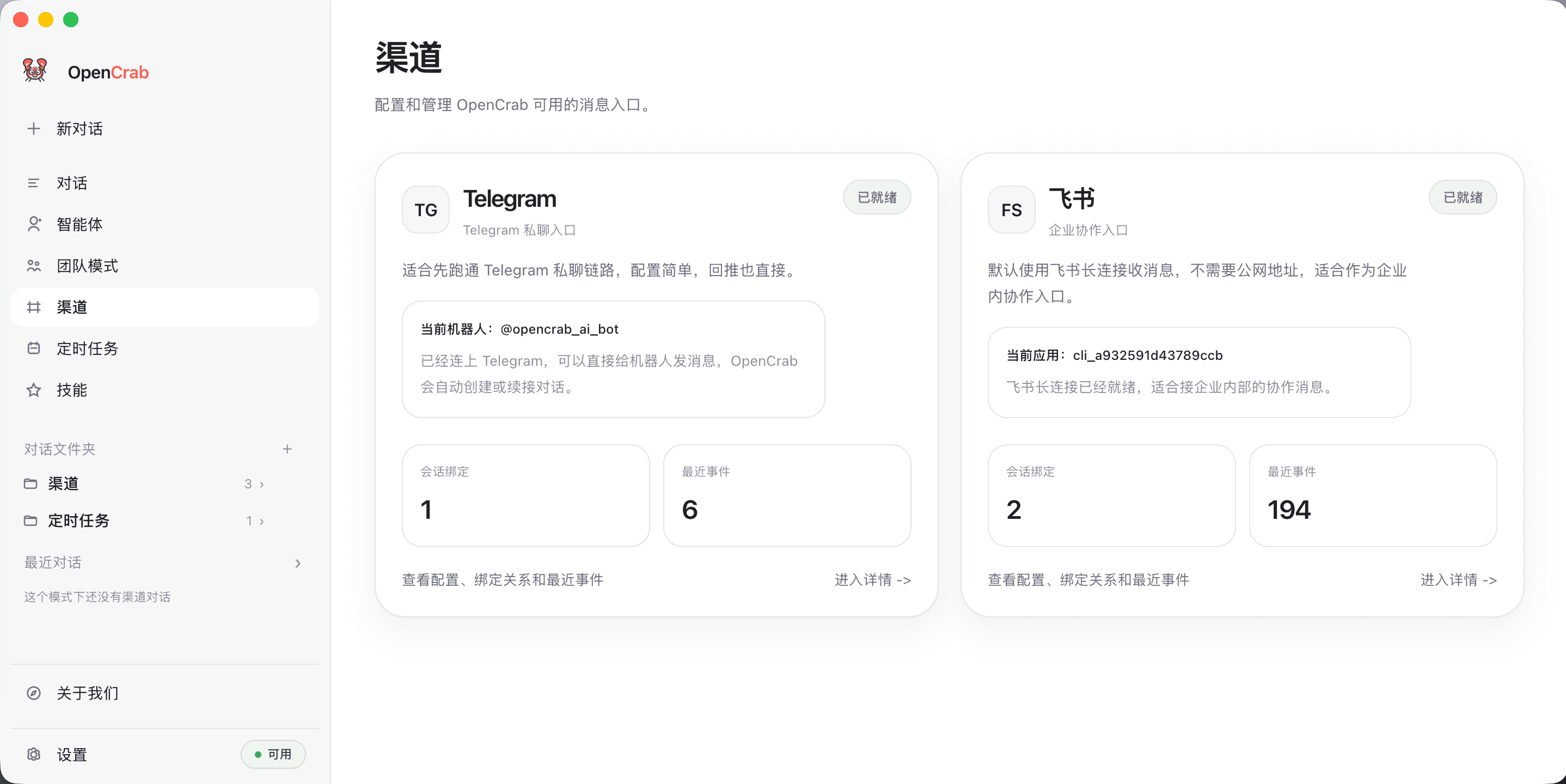
Task: Open the 新对话 (New Chat) icon
Action: pos(33,128)
